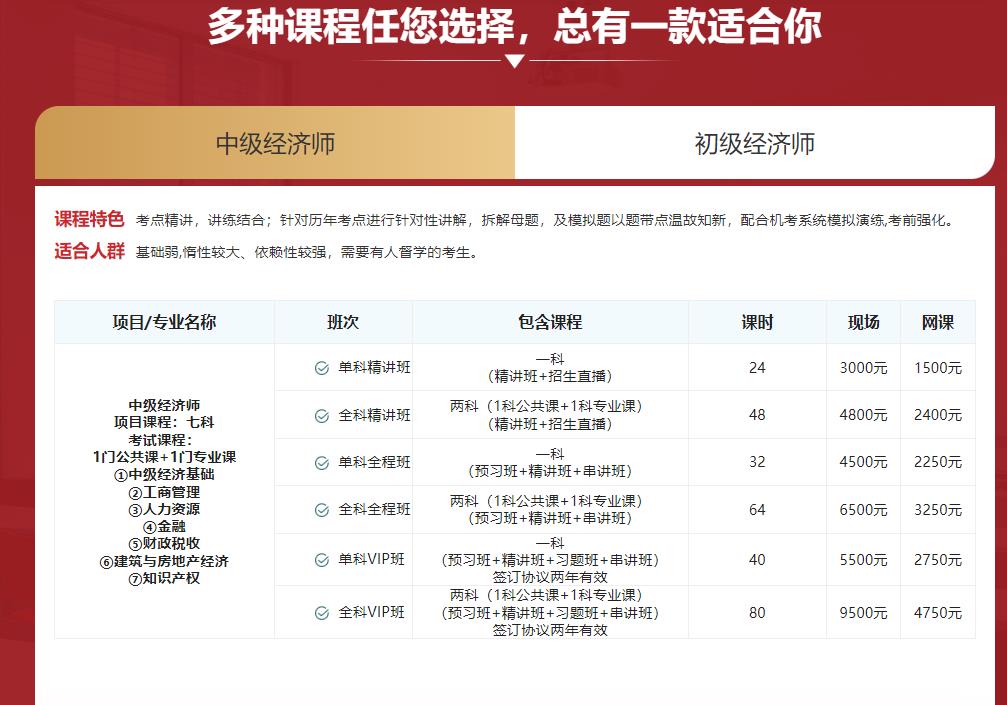Screen dimensions: 1007x705
Task: Click the 适合人群 red heading
Action: pos(89,251)
